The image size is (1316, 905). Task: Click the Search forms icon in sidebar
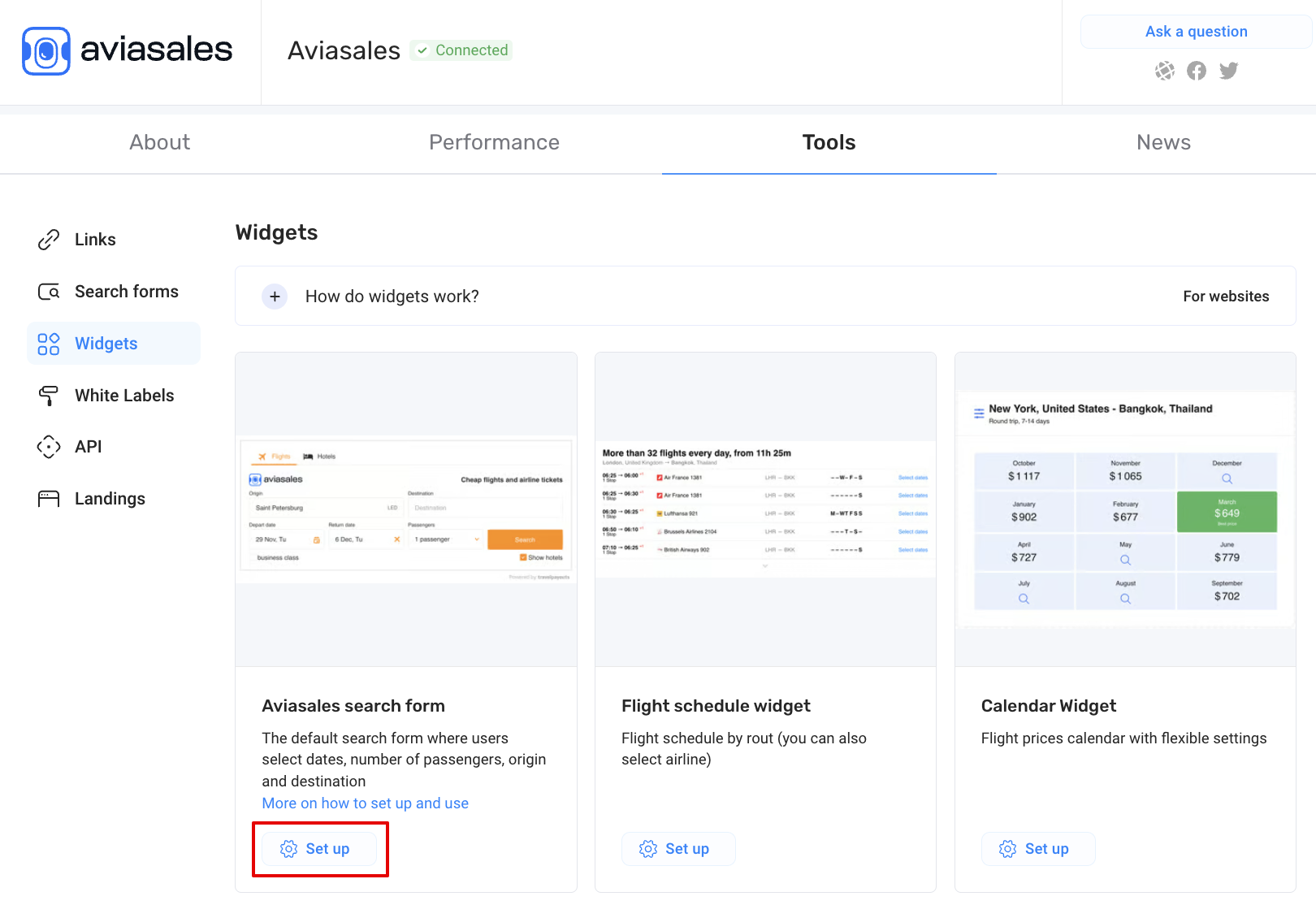click(x=49, y=292)
